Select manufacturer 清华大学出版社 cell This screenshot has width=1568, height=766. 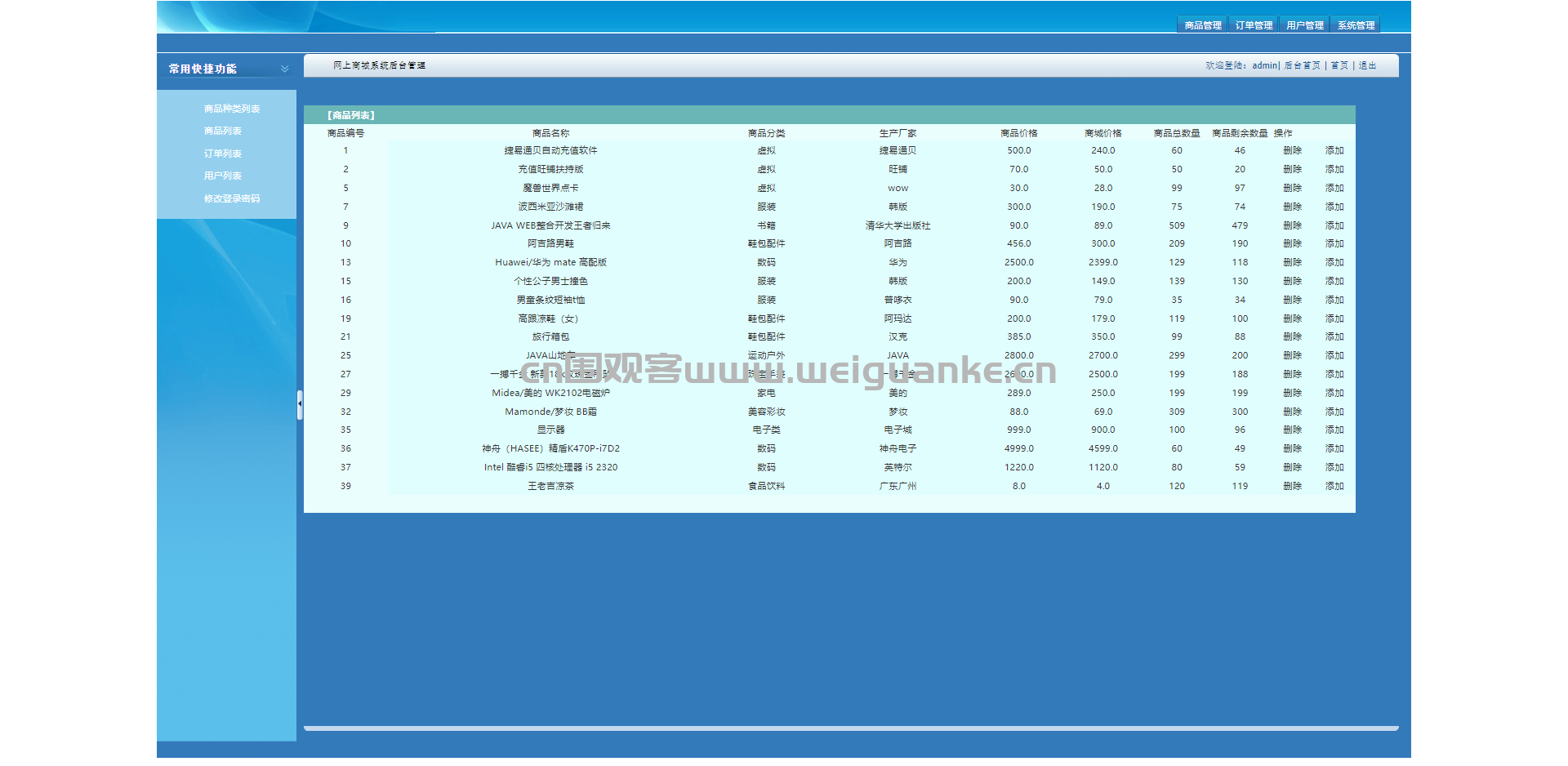(x=898, y=225)
